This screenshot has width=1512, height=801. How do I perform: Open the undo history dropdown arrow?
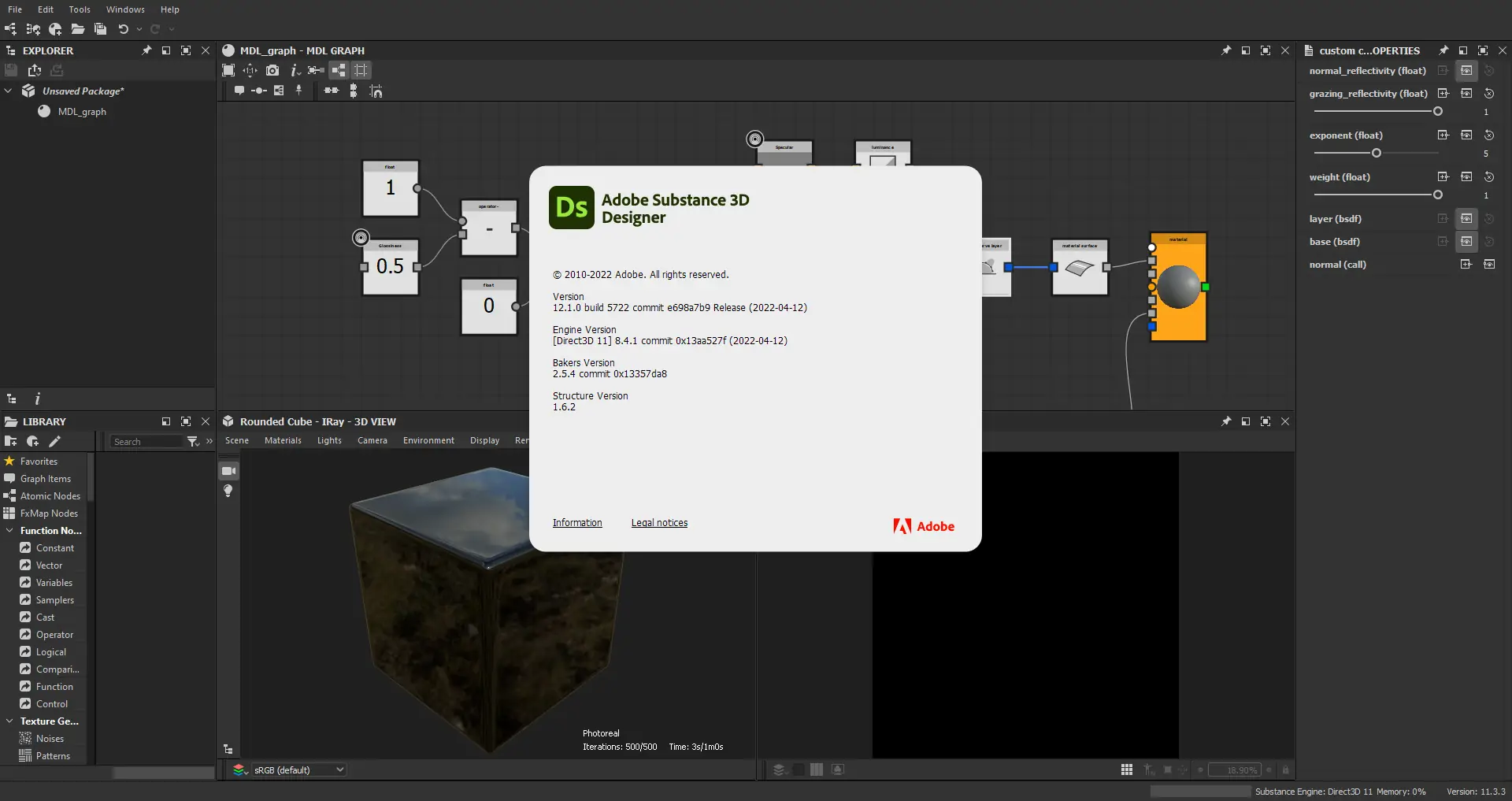(139, 29)
